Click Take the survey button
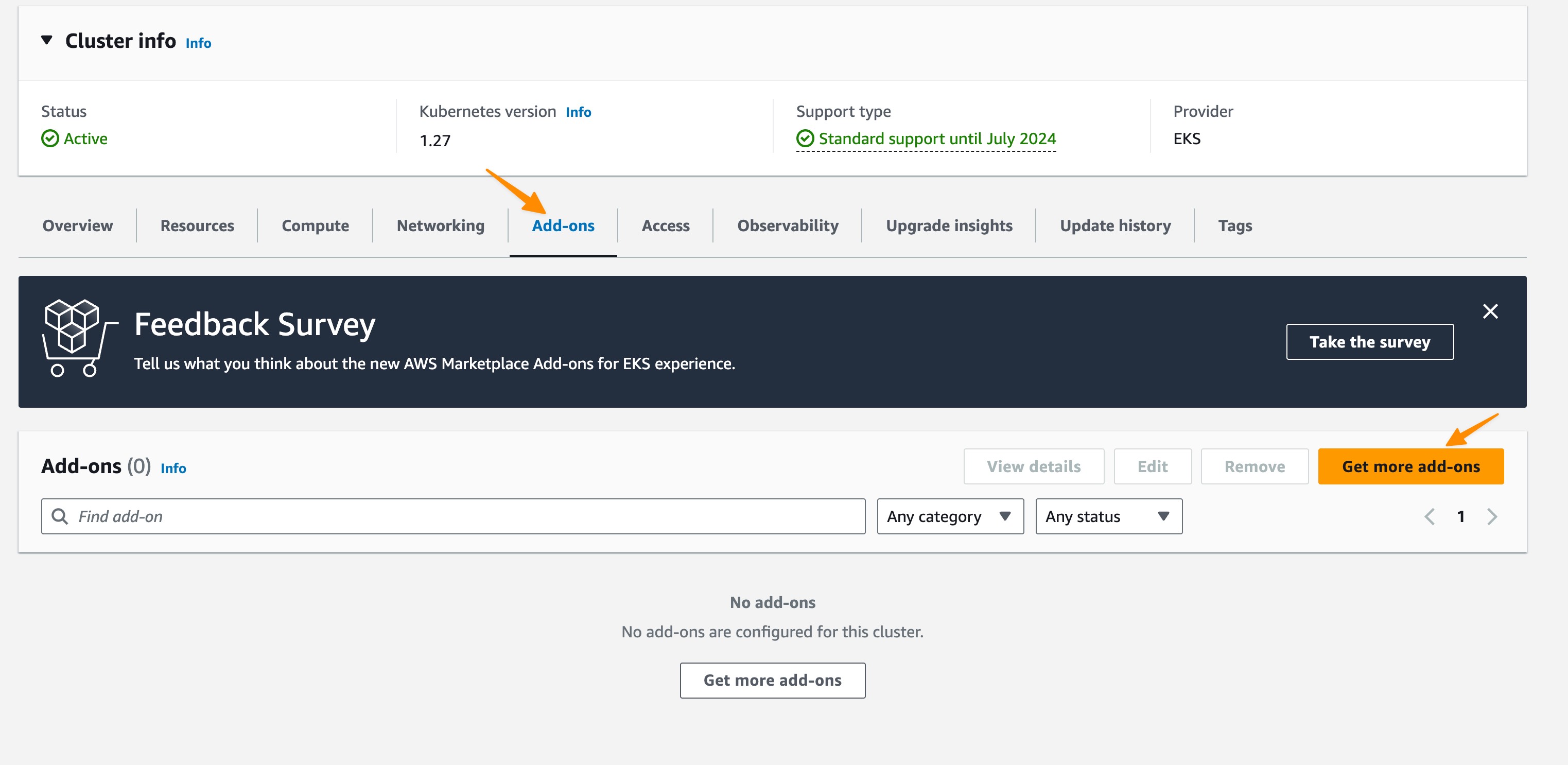Image resolution: width=1568 pixels, height=765 pixels. (x=1370, y=342)
